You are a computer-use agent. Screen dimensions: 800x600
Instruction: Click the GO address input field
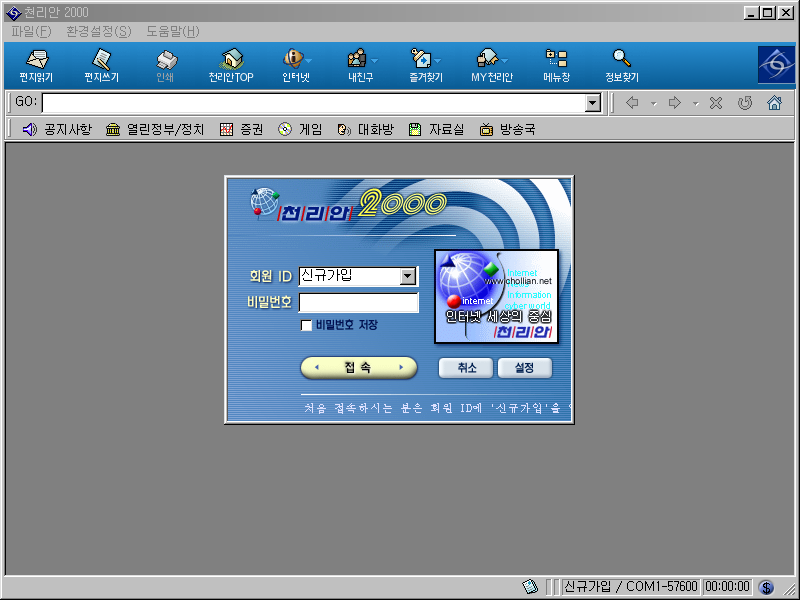(x=314, y=103)
